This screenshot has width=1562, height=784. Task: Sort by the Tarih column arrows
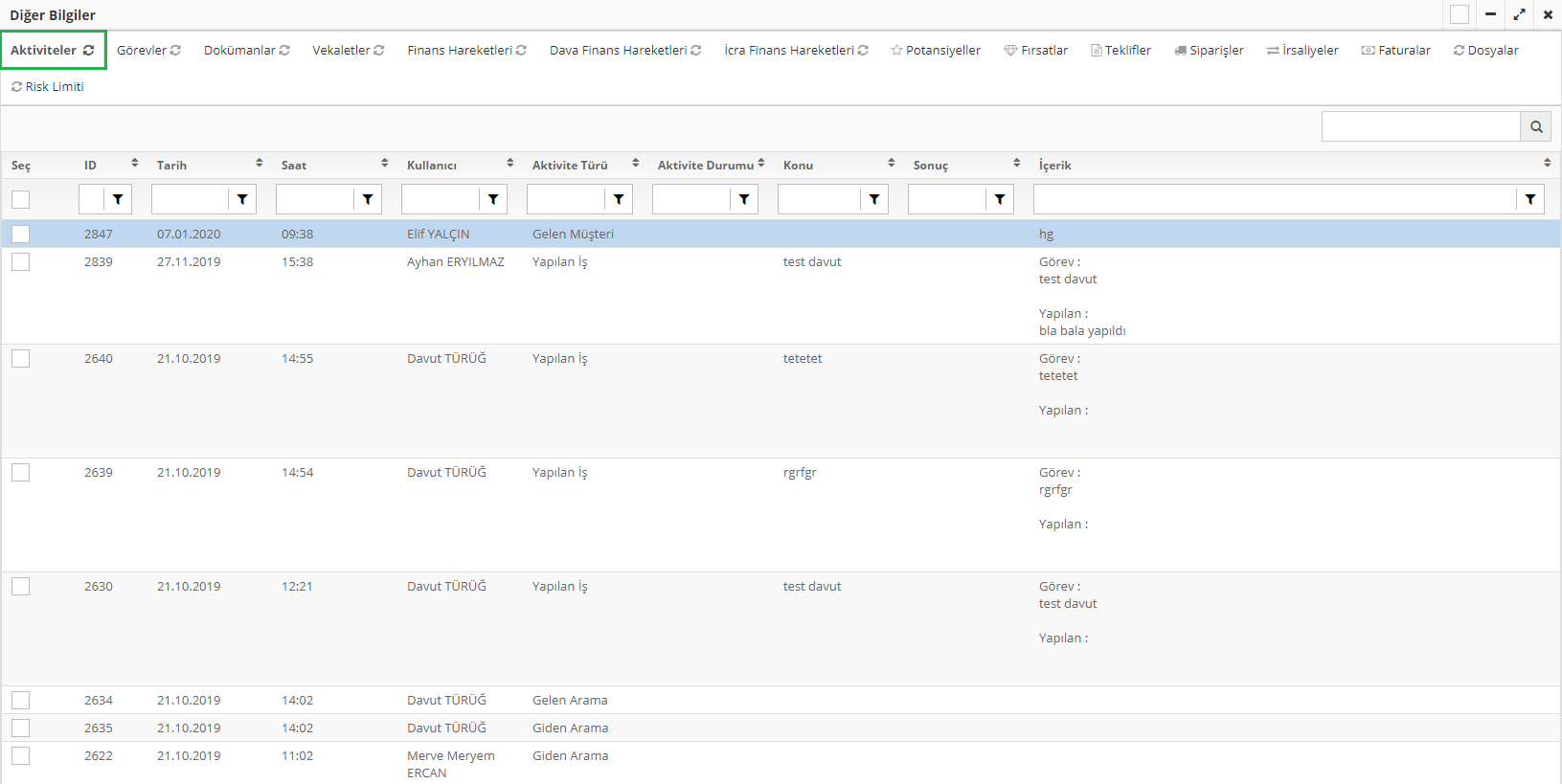pyautogui.click(x=260, y=164)
